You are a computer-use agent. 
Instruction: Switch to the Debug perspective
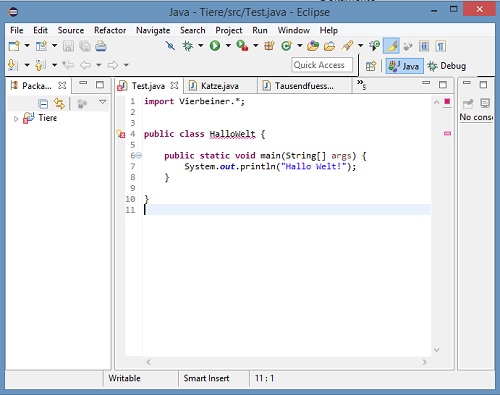[x=447, y=66]
